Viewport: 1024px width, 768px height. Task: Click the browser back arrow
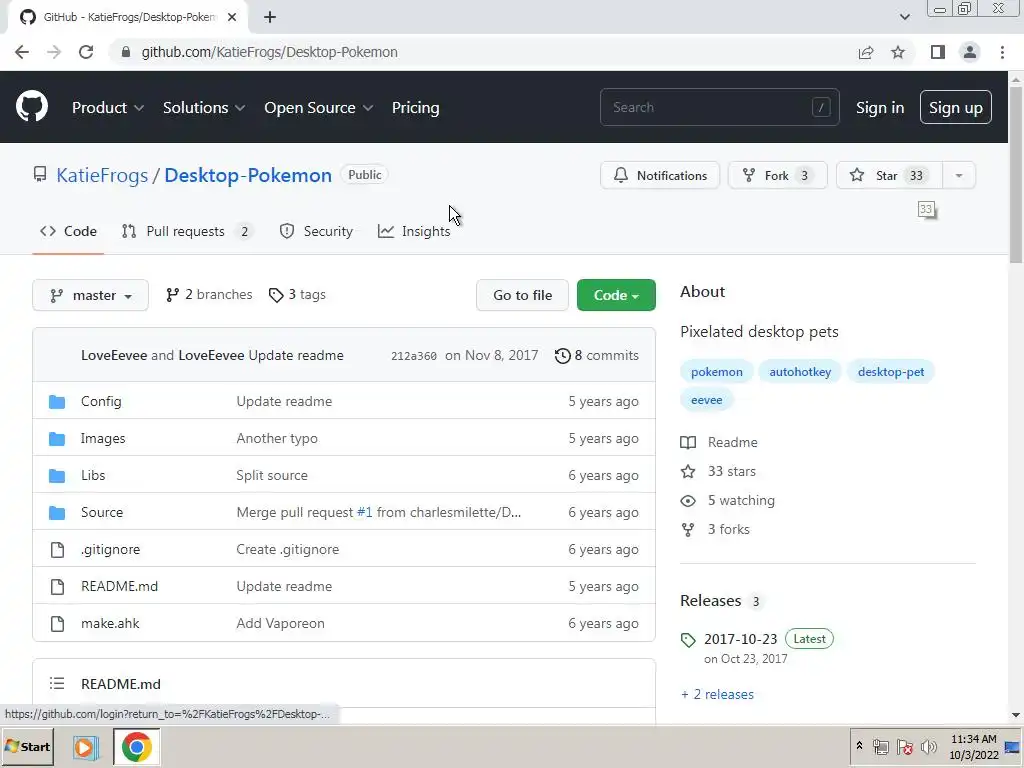pos(22,52)
